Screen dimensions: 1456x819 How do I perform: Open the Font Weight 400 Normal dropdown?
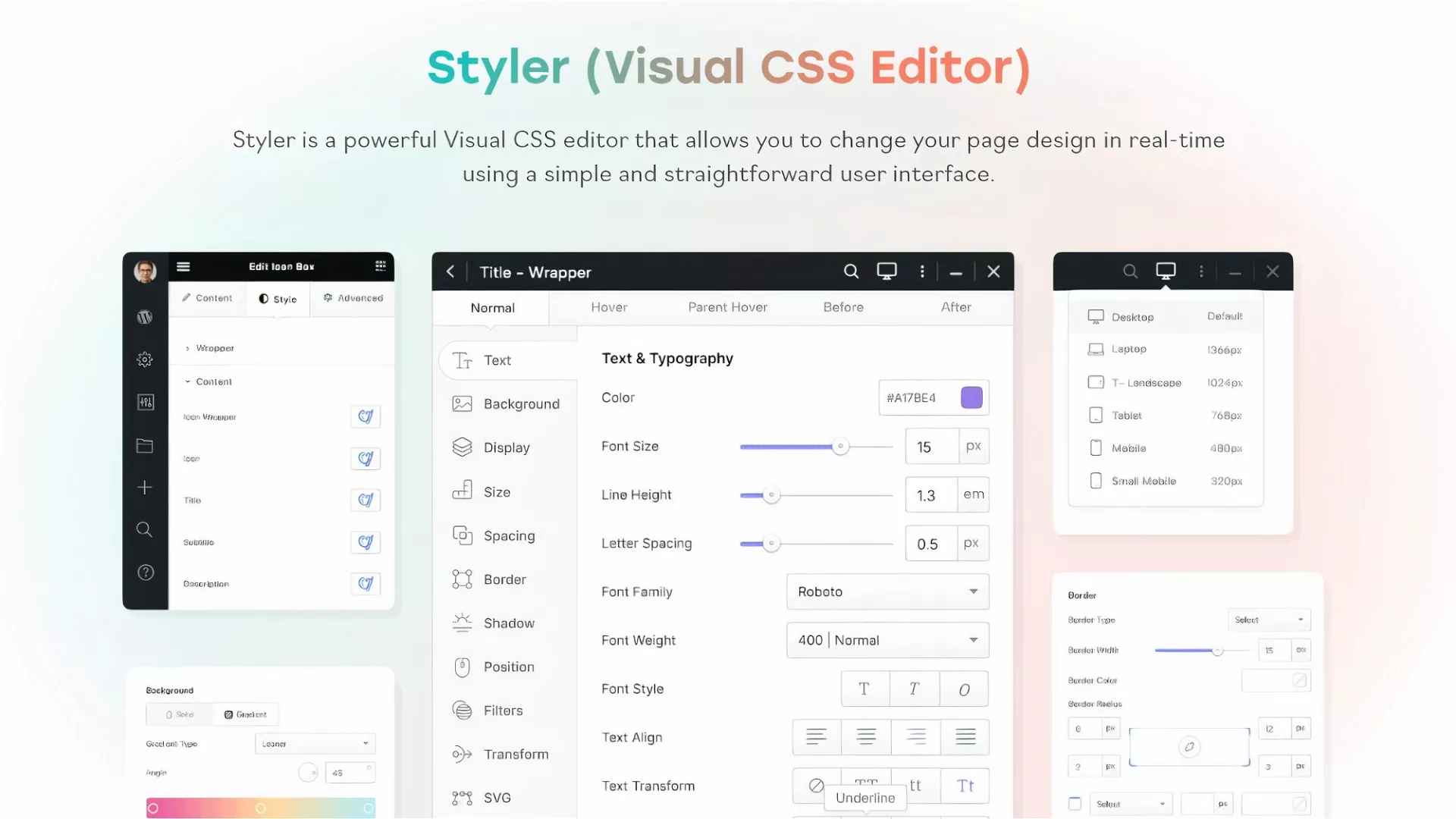point(887,640)
